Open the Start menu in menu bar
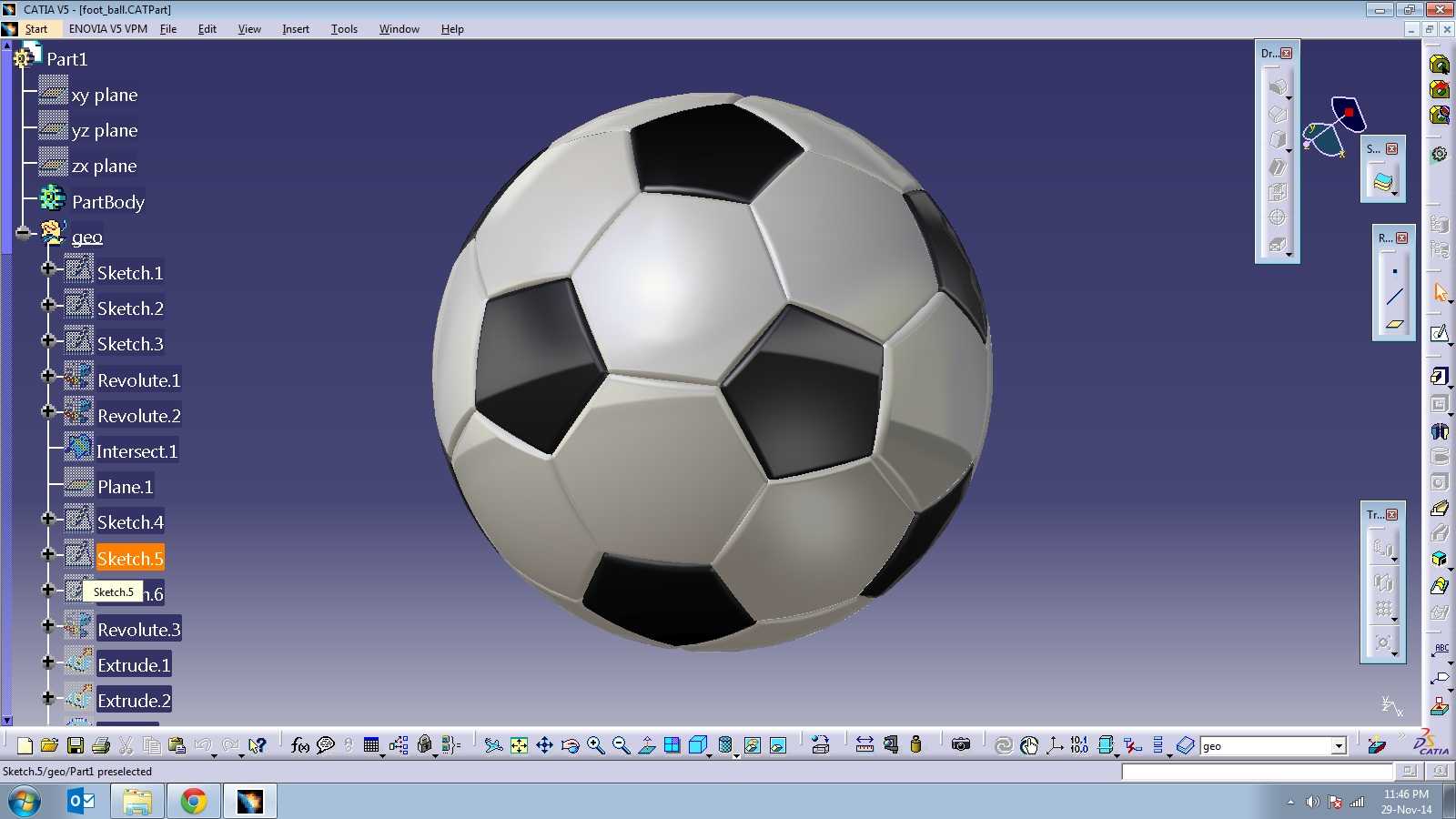This screenshot has height=819, width=1456. (x=36, y=29)
